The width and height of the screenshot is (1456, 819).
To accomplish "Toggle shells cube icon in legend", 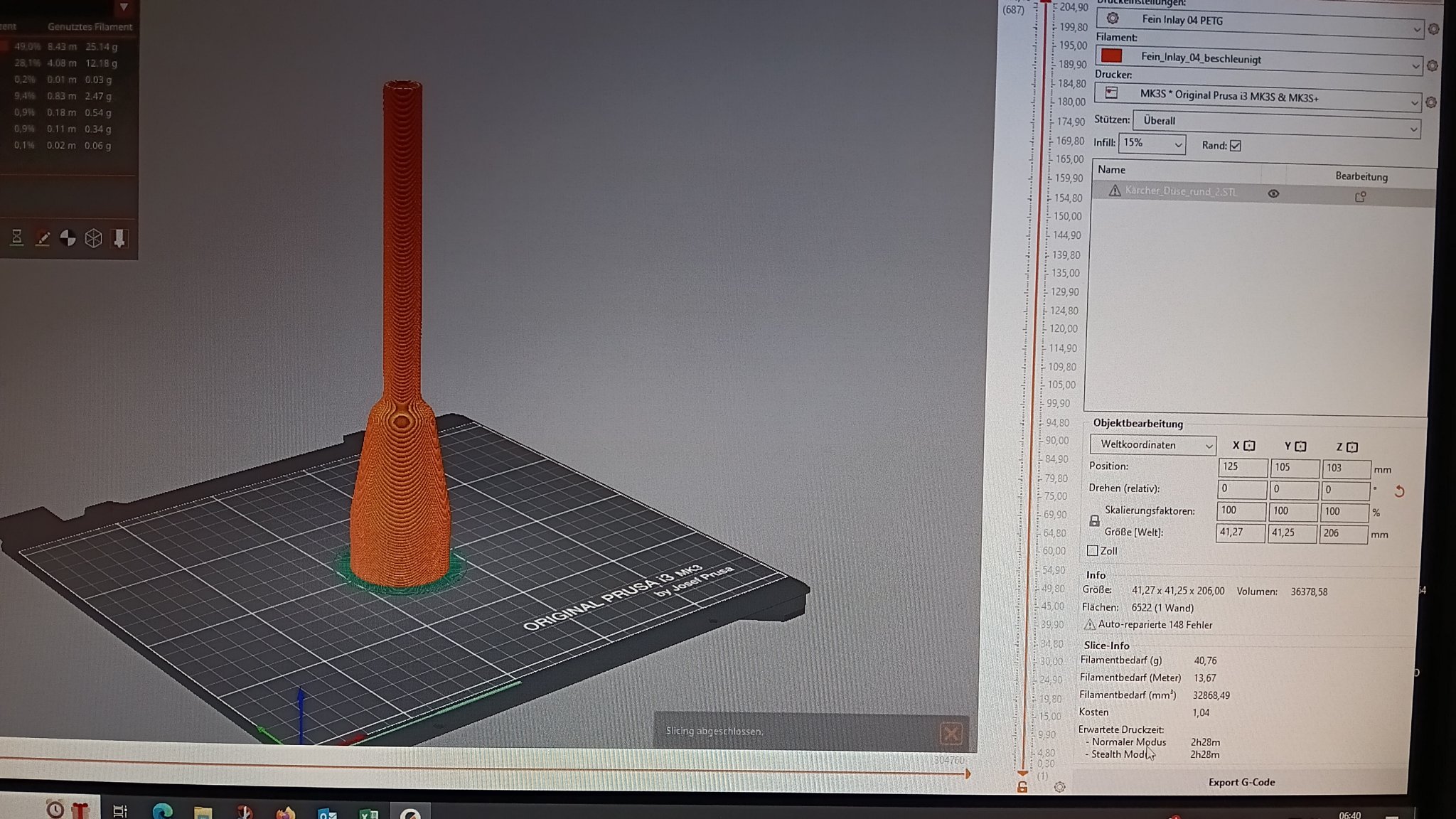I will click(94, 238).
